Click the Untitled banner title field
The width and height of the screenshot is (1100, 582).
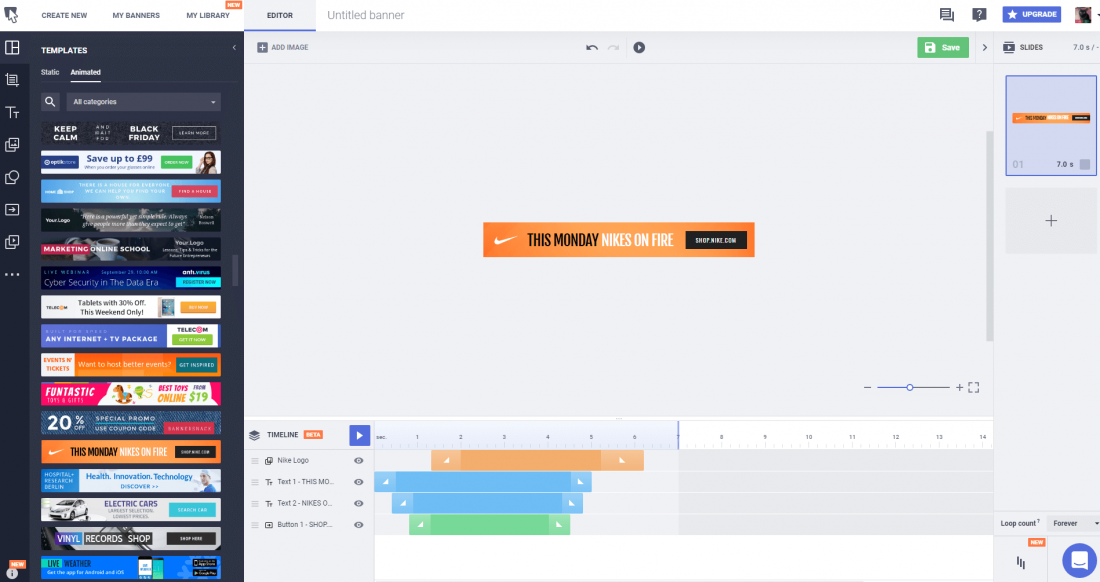coord(365,15)
